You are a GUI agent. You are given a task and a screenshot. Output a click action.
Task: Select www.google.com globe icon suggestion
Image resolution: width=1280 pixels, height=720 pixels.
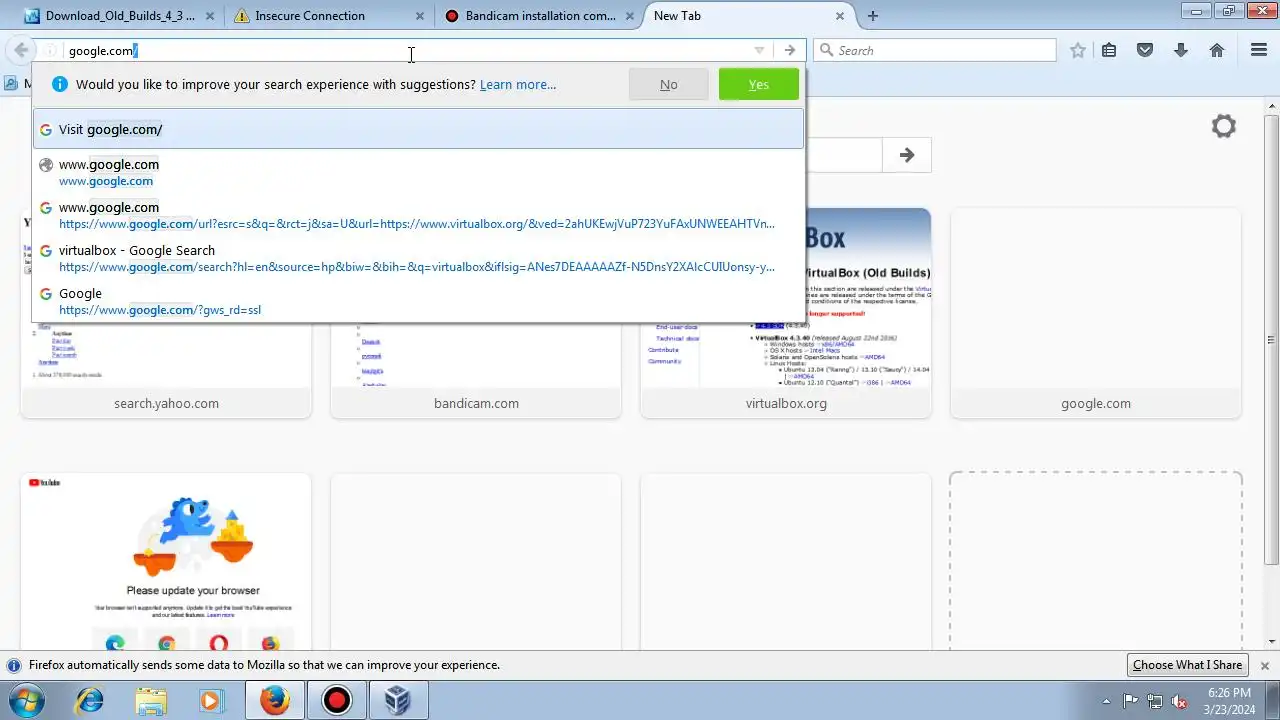coord(418,172)
